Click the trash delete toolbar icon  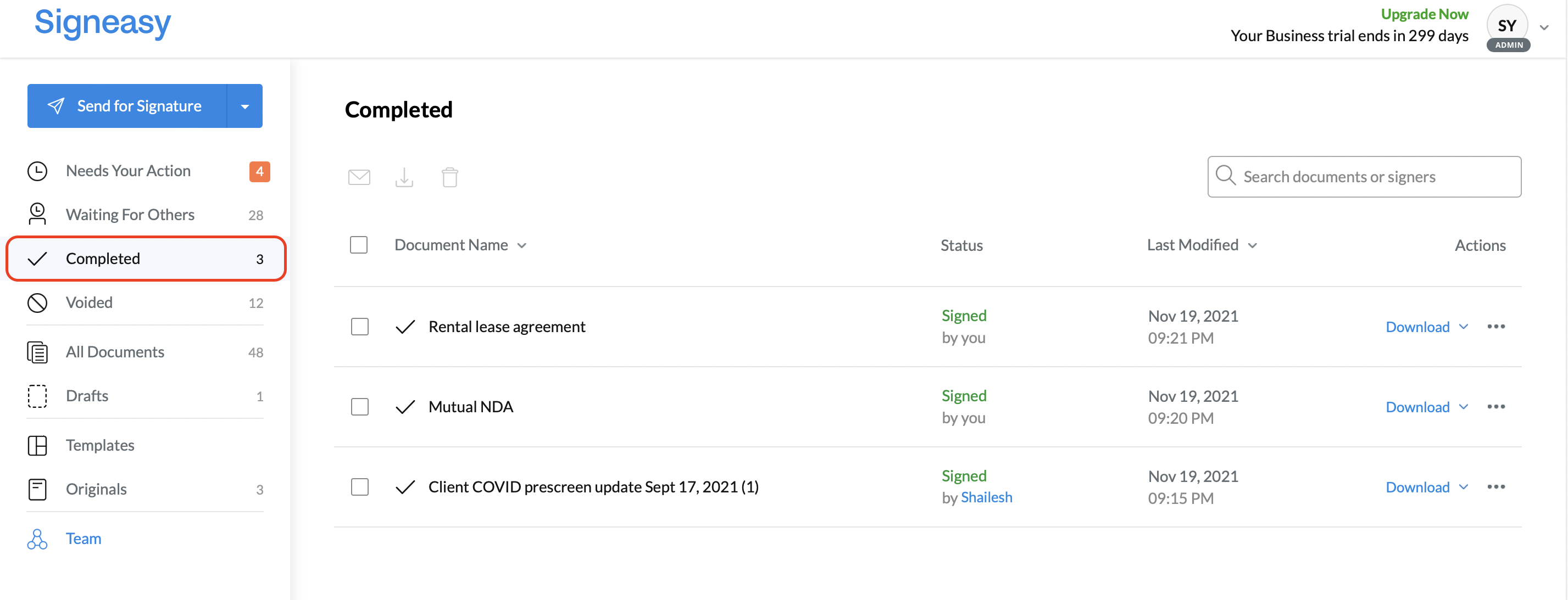(x=450, y=177)
